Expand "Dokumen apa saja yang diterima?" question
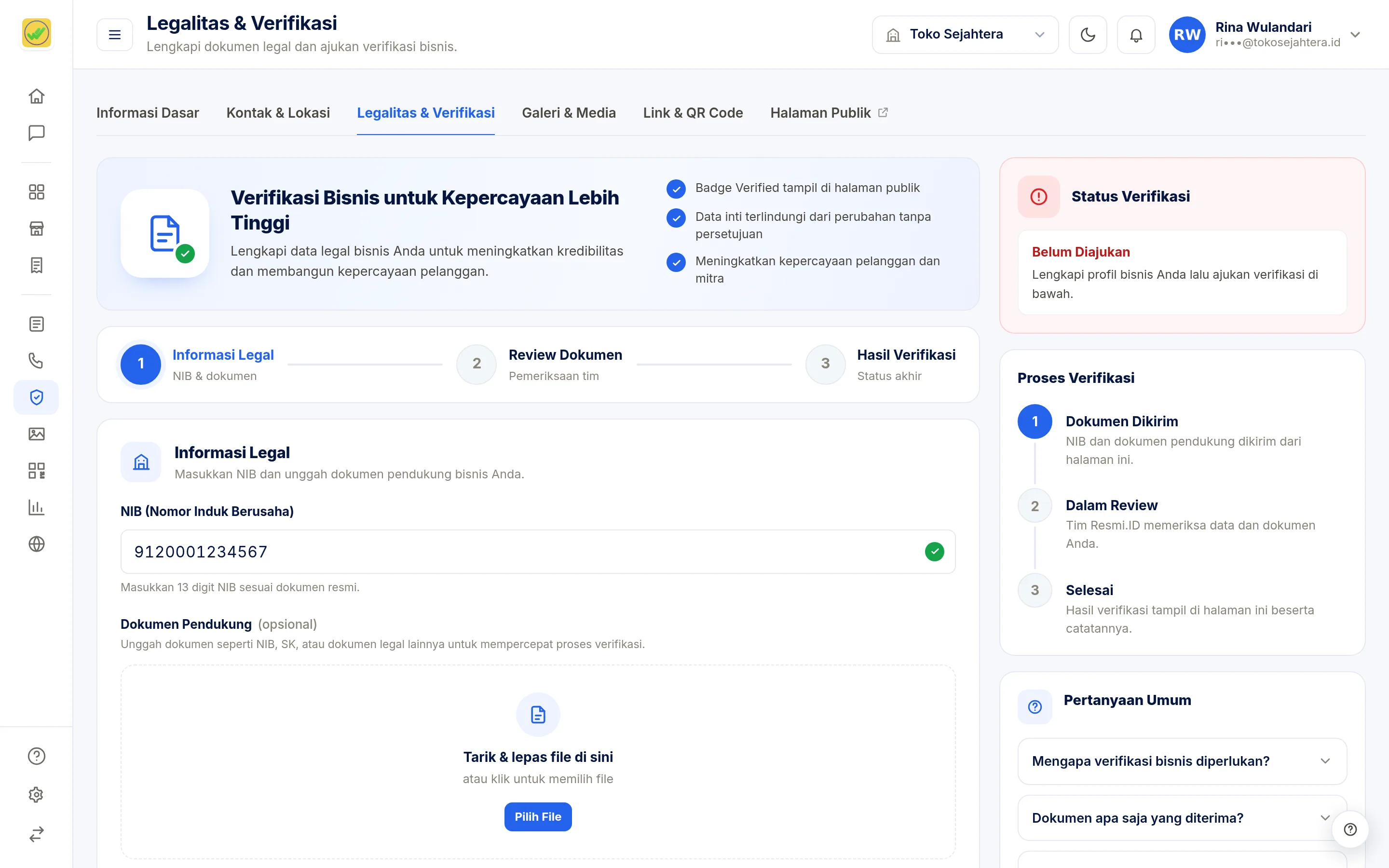1389x868 pixels. point(1182,818)
